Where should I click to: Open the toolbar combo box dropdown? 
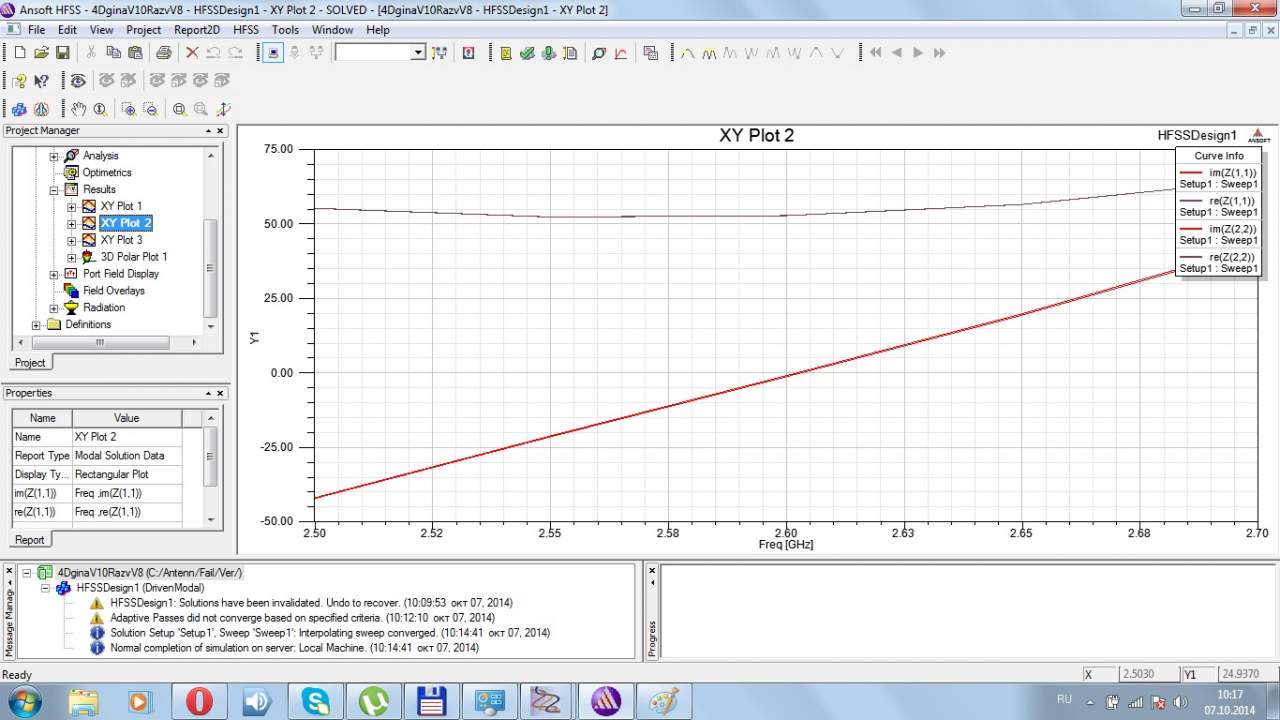click(418, 53)
